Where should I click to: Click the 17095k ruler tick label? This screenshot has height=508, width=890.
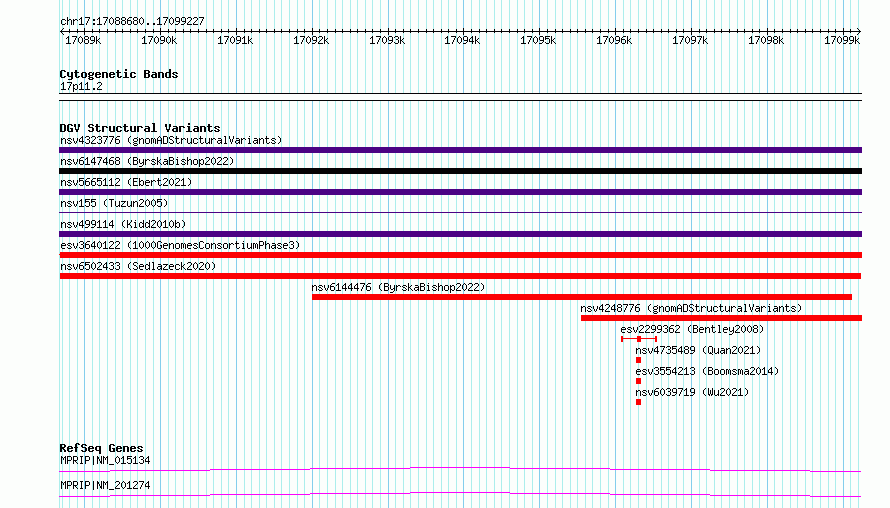(538, 40)
